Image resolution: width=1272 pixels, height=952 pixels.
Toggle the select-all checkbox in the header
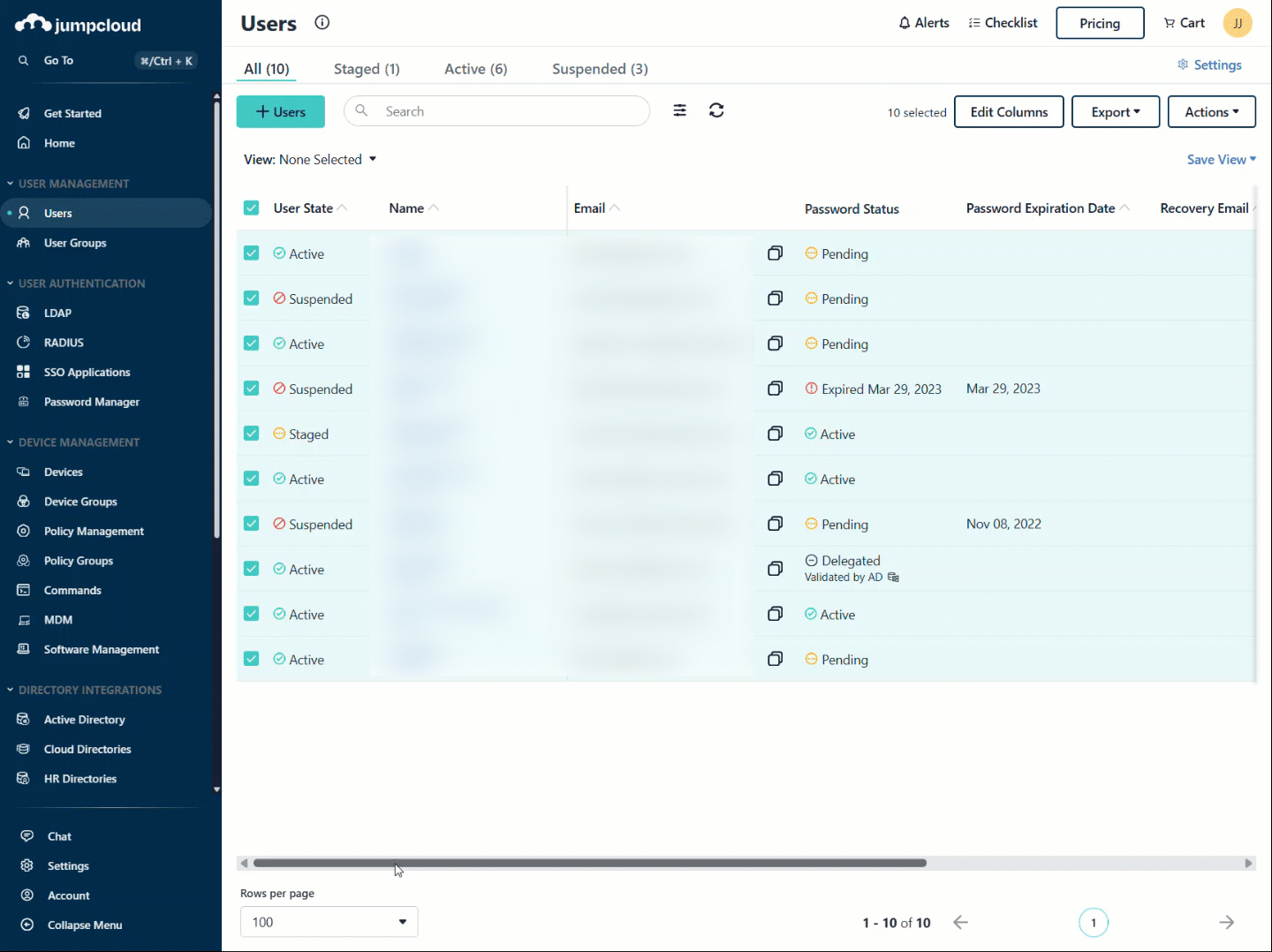(252, 208)
